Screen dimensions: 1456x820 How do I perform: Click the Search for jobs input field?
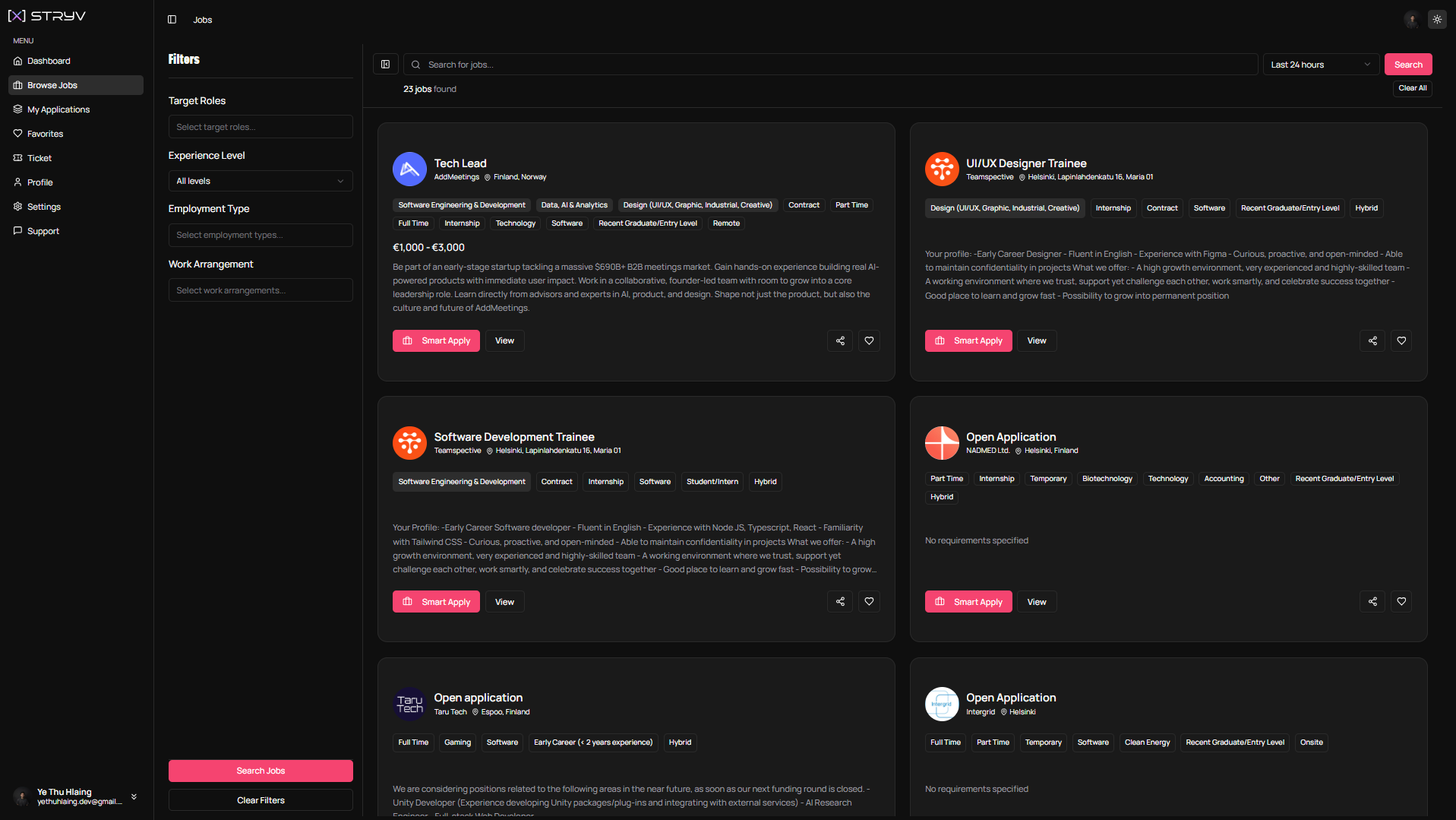(830, 65)
